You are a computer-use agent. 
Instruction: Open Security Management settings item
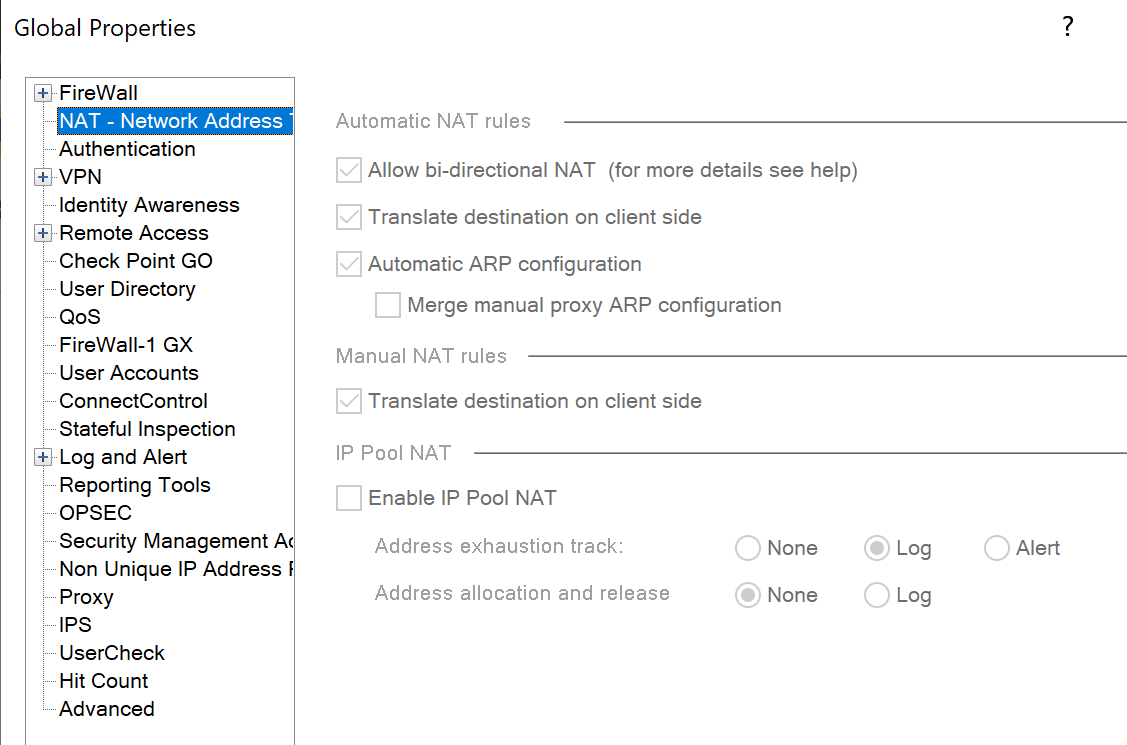[x=176, y=541]
